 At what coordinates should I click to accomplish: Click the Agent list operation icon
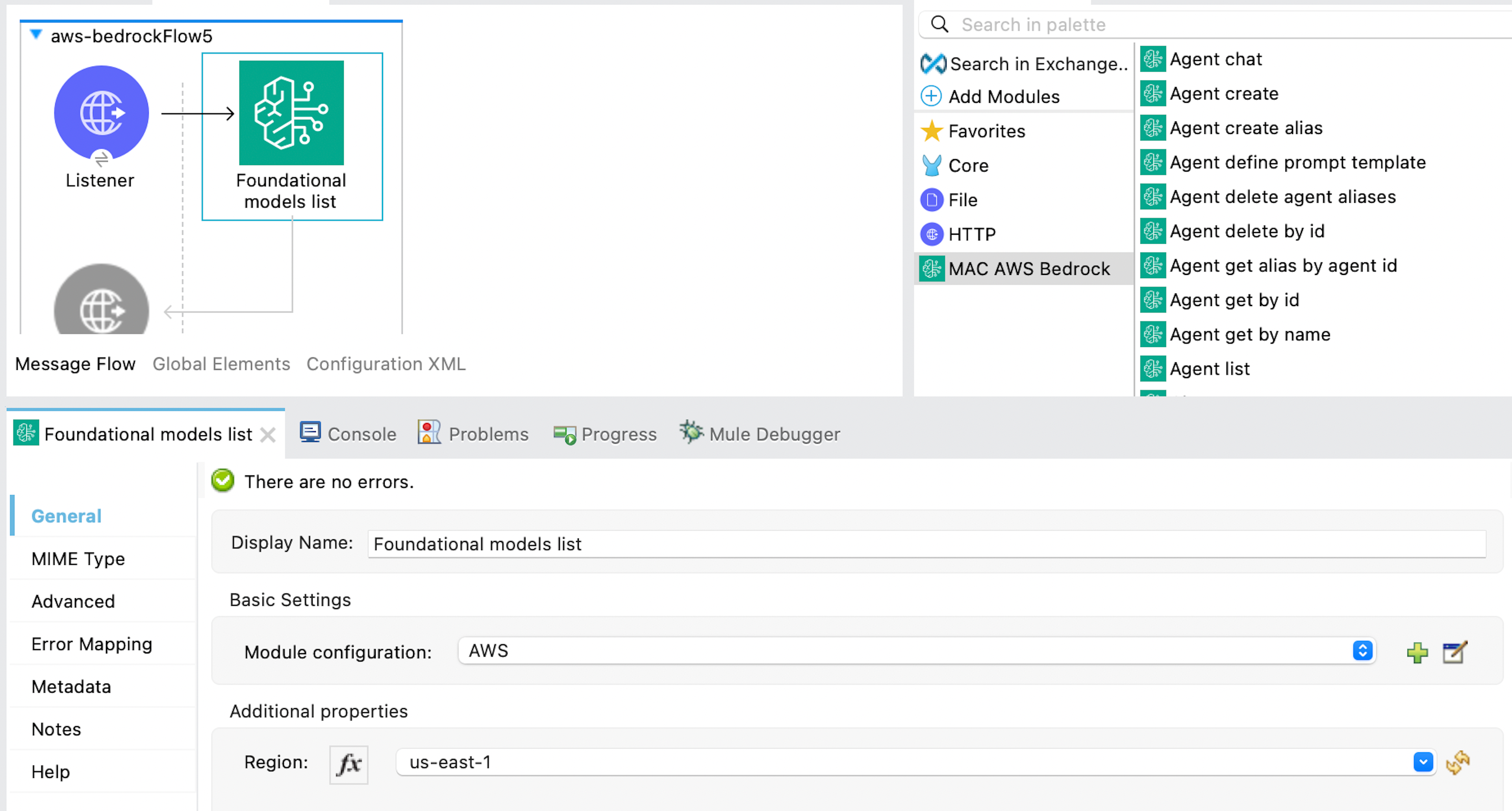(1153, 369)
